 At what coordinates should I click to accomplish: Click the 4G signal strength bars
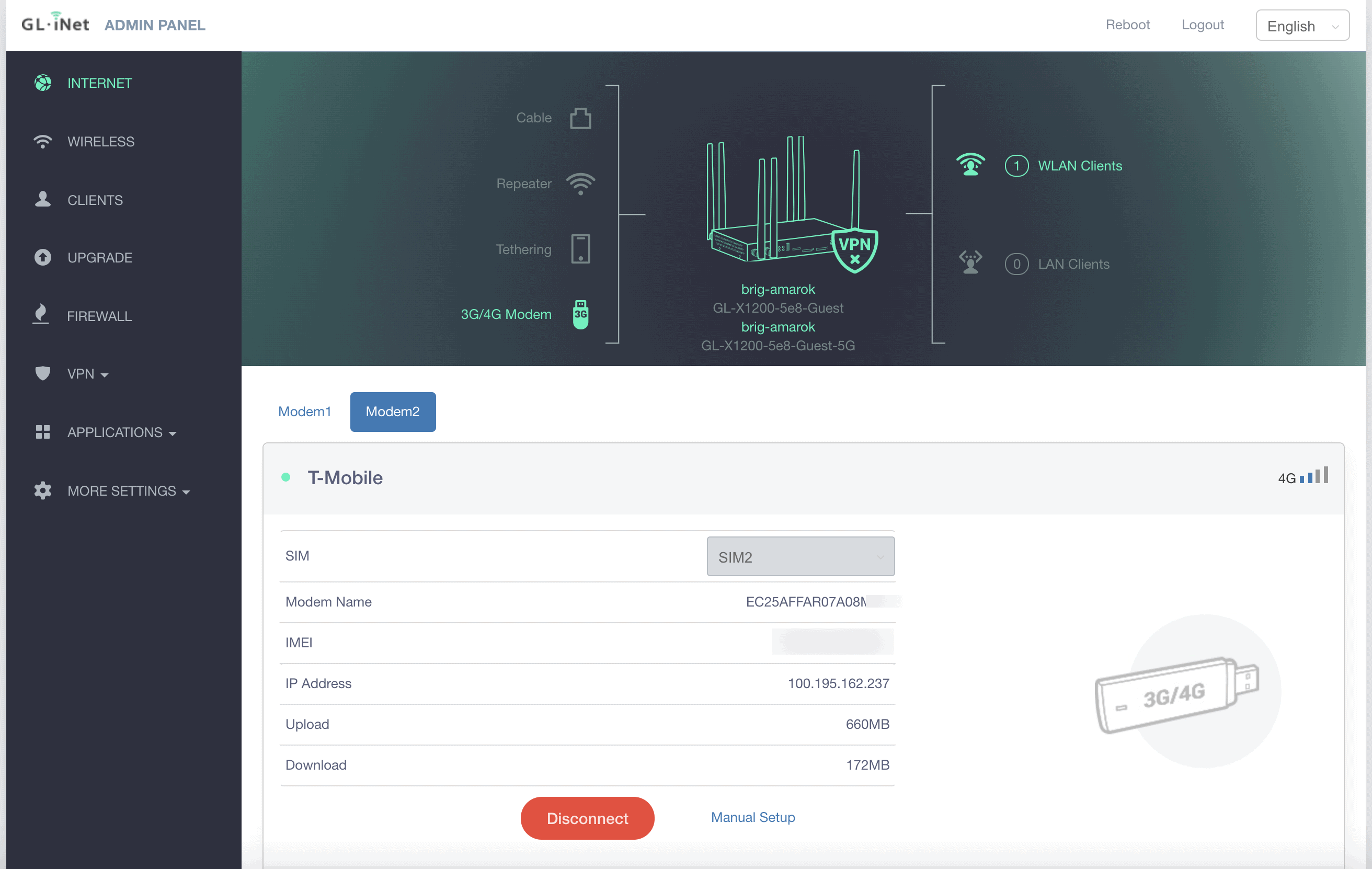1313,476
